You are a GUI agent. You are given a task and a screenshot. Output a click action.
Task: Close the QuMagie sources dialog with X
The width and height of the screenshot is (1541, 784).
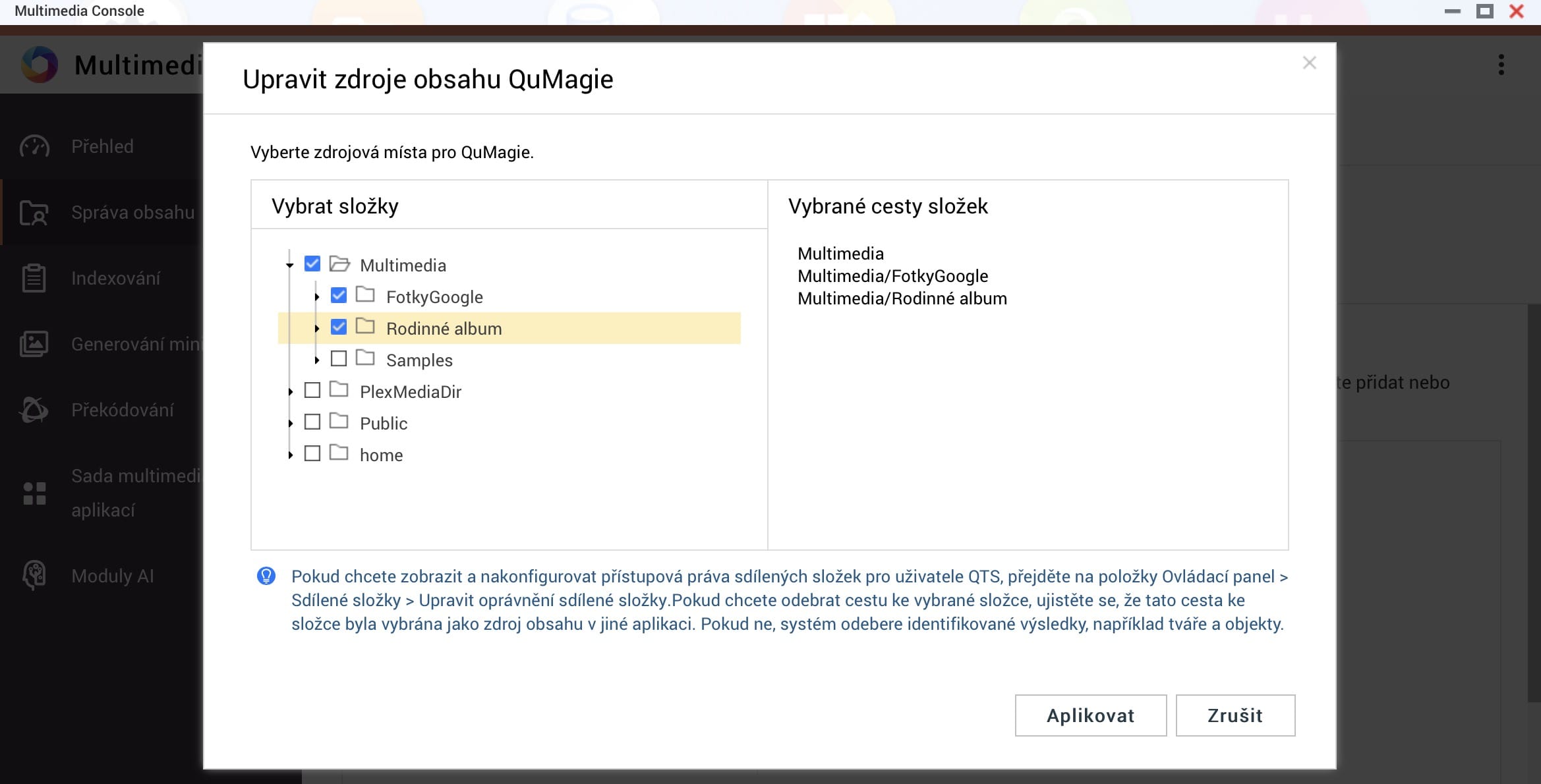1309,63
